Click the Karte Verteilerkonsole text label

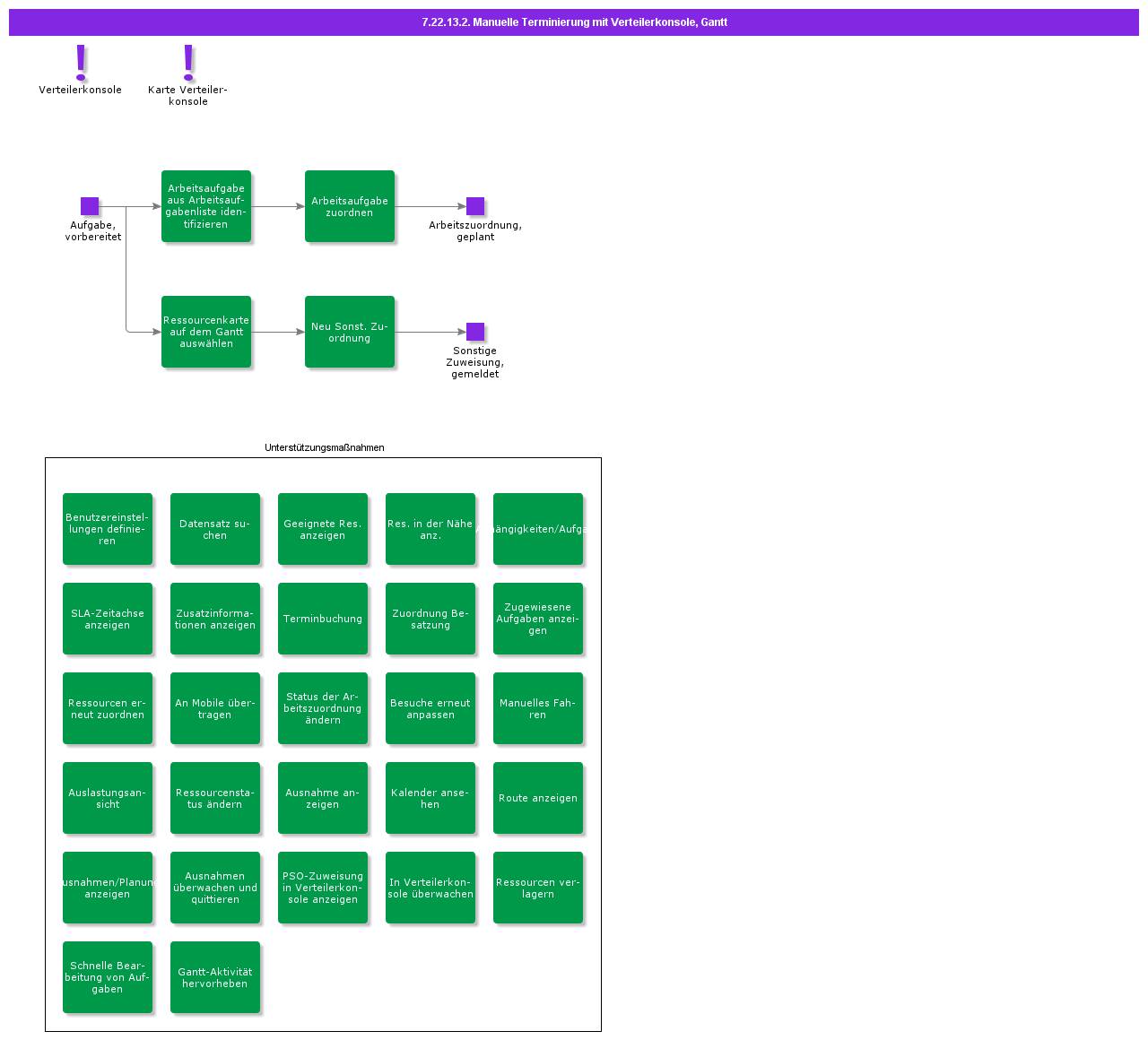tap(188, 95)
